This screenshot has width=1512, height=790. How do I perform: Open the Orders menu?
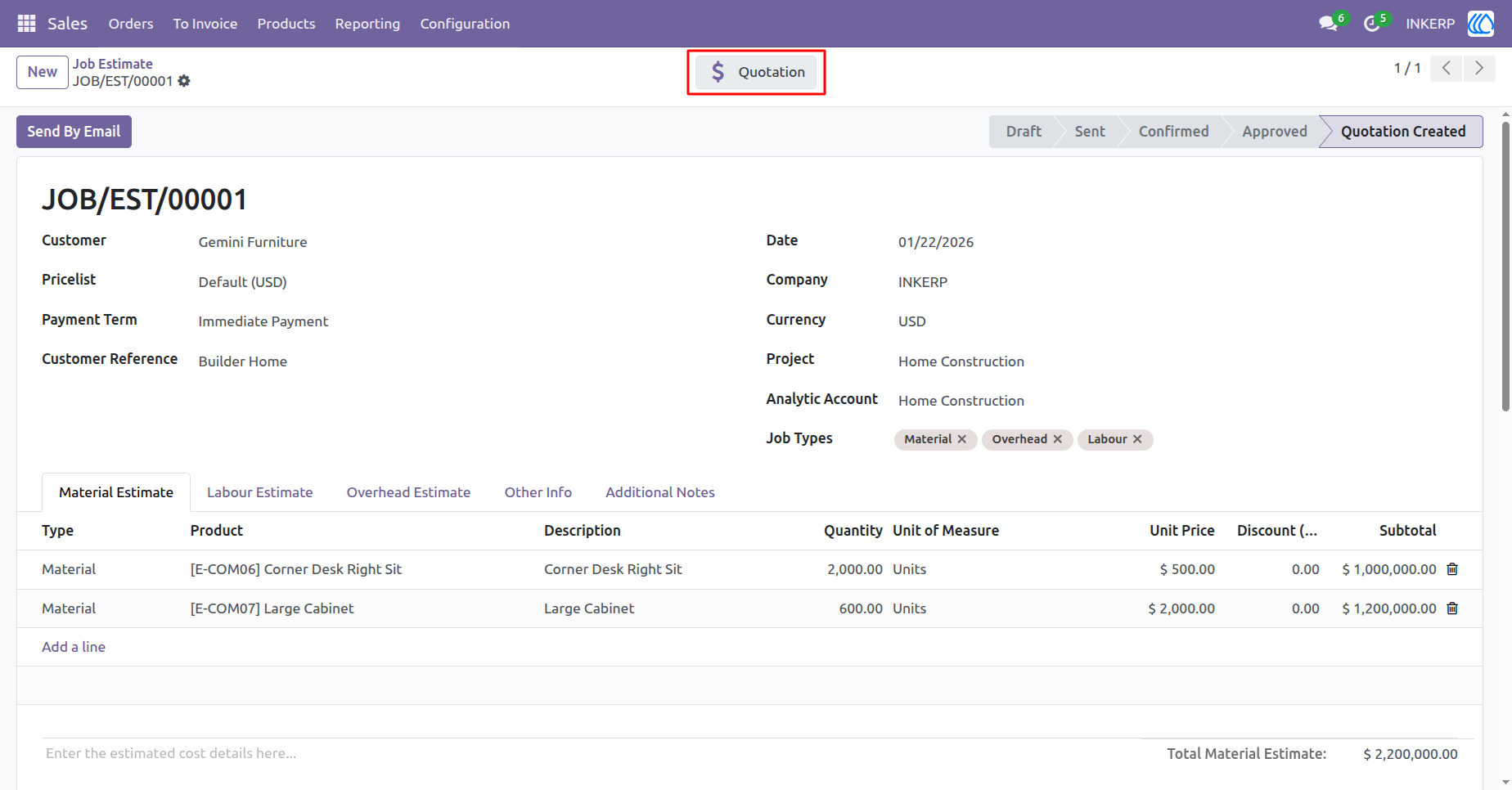pos(131,24)
